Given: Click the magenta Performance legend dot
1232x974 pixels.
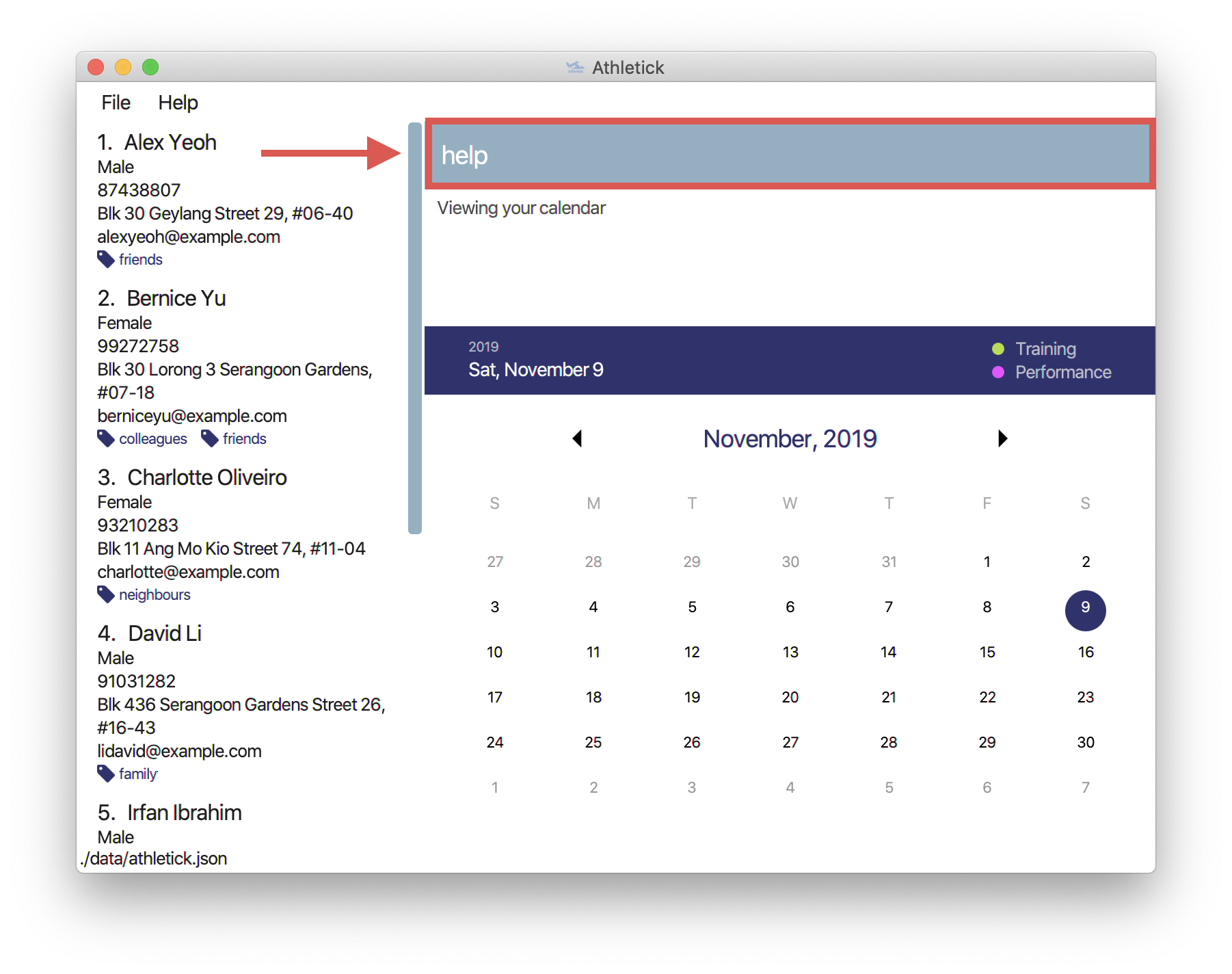Looking at the screenshot, I should 998,372.
